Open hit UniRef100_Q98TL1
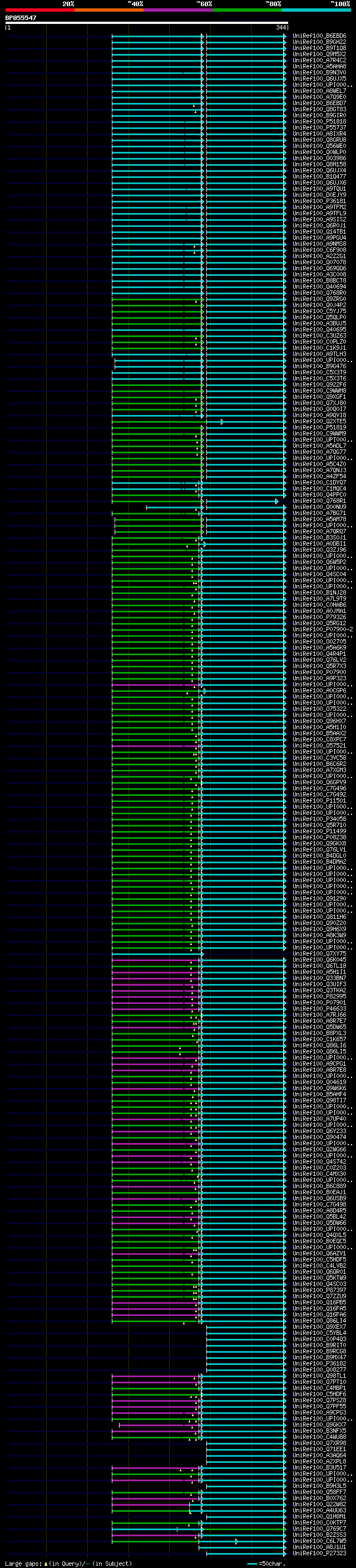The height and width of the screenshot is (1568, 356). [319, 1376]
